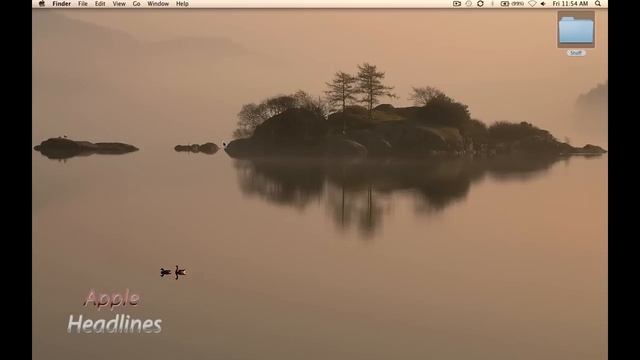Open the Window menu

(x=158, y=4)
